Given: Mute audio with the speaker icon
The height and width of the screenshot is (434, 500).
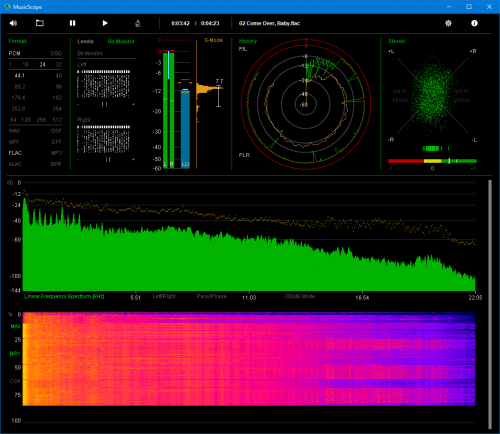Looking at the screenshot, I should pos(13,23).
